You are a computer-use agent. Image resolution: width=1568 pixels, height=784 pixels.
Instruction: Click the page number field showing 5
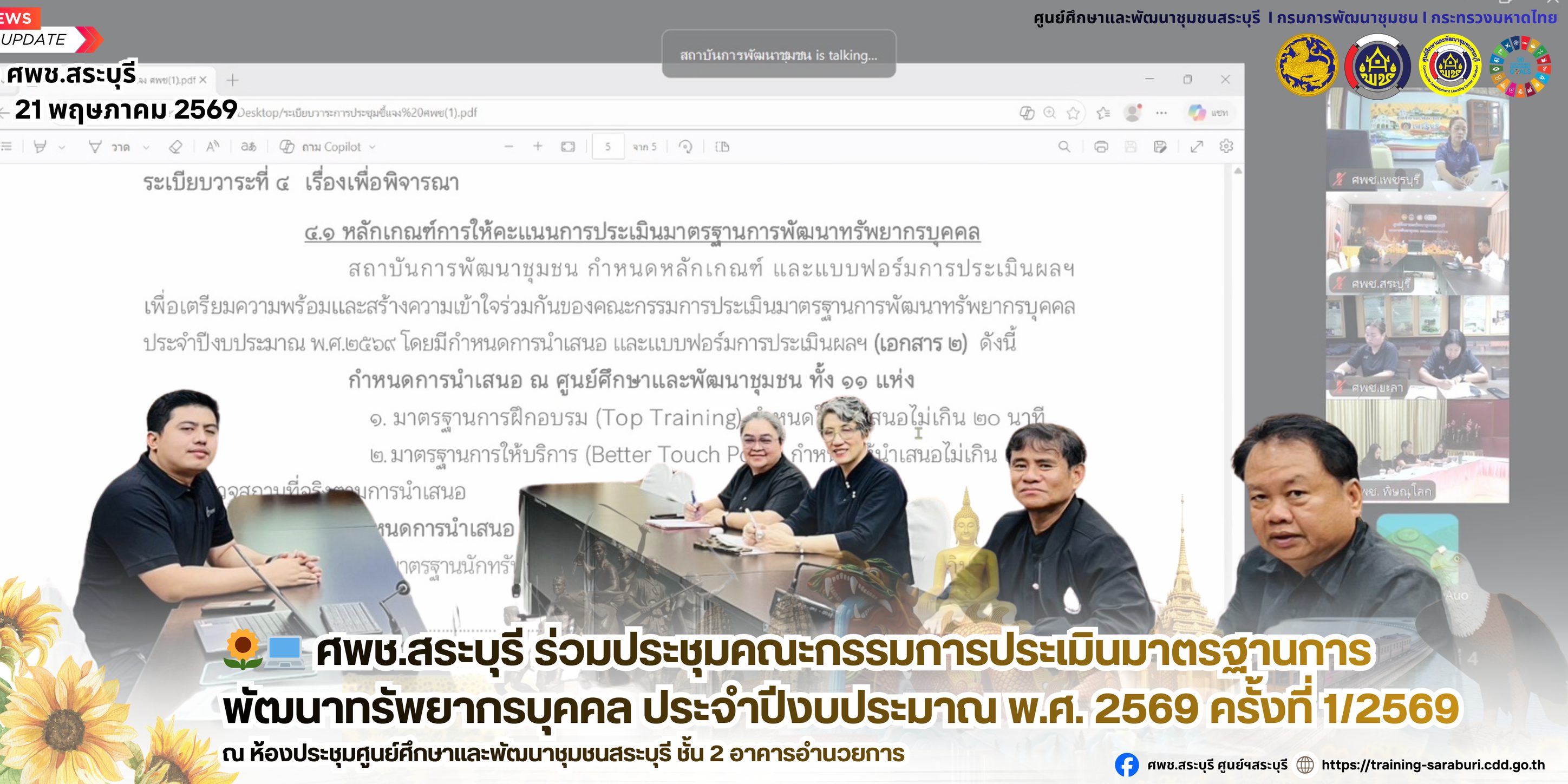pyautogui.click(x=608, y=147)
